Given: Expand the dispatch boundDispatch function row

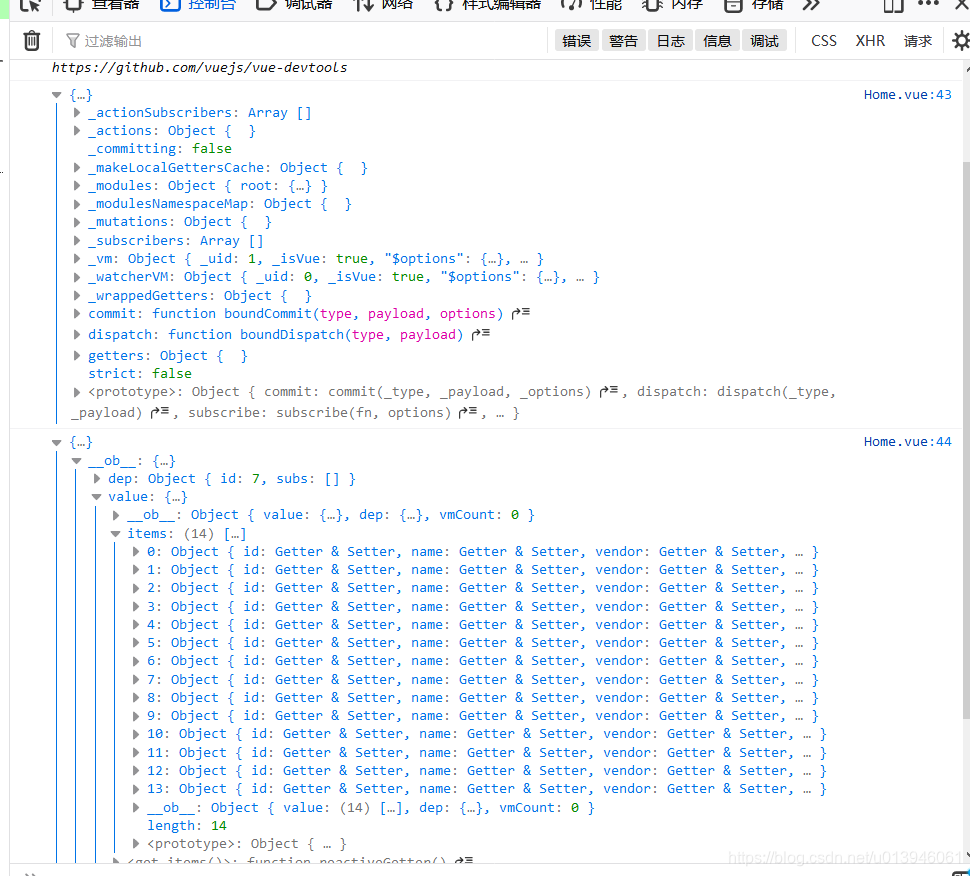Looking at the screenshot, I should 77,335.
